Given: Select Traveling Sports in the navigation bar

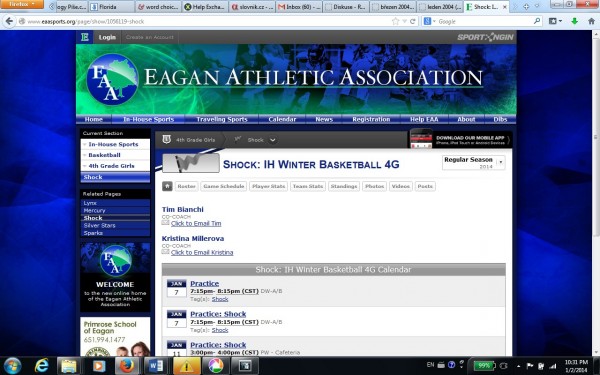Looking at the screenshot, I should [x=222, y=119].
